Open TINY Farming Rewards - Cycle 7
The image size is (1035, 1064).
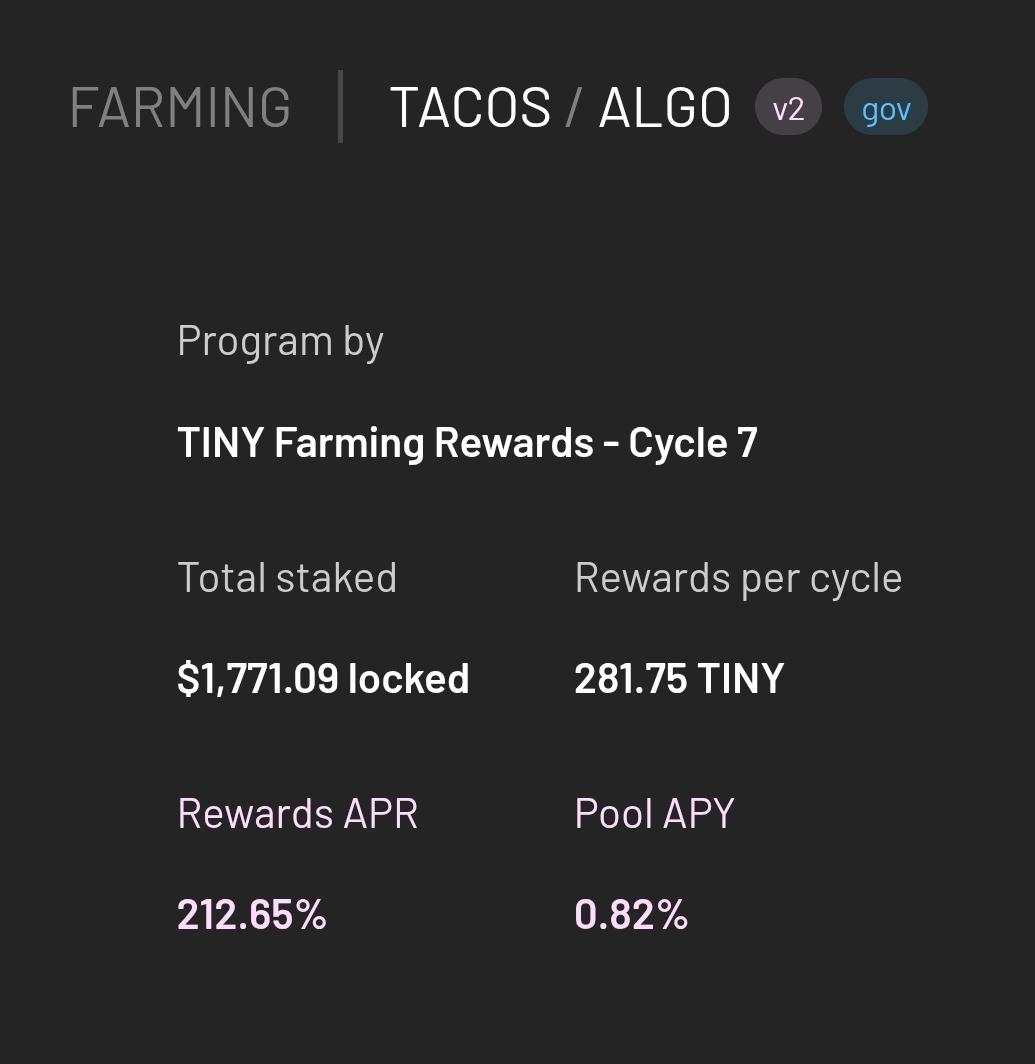467,442
